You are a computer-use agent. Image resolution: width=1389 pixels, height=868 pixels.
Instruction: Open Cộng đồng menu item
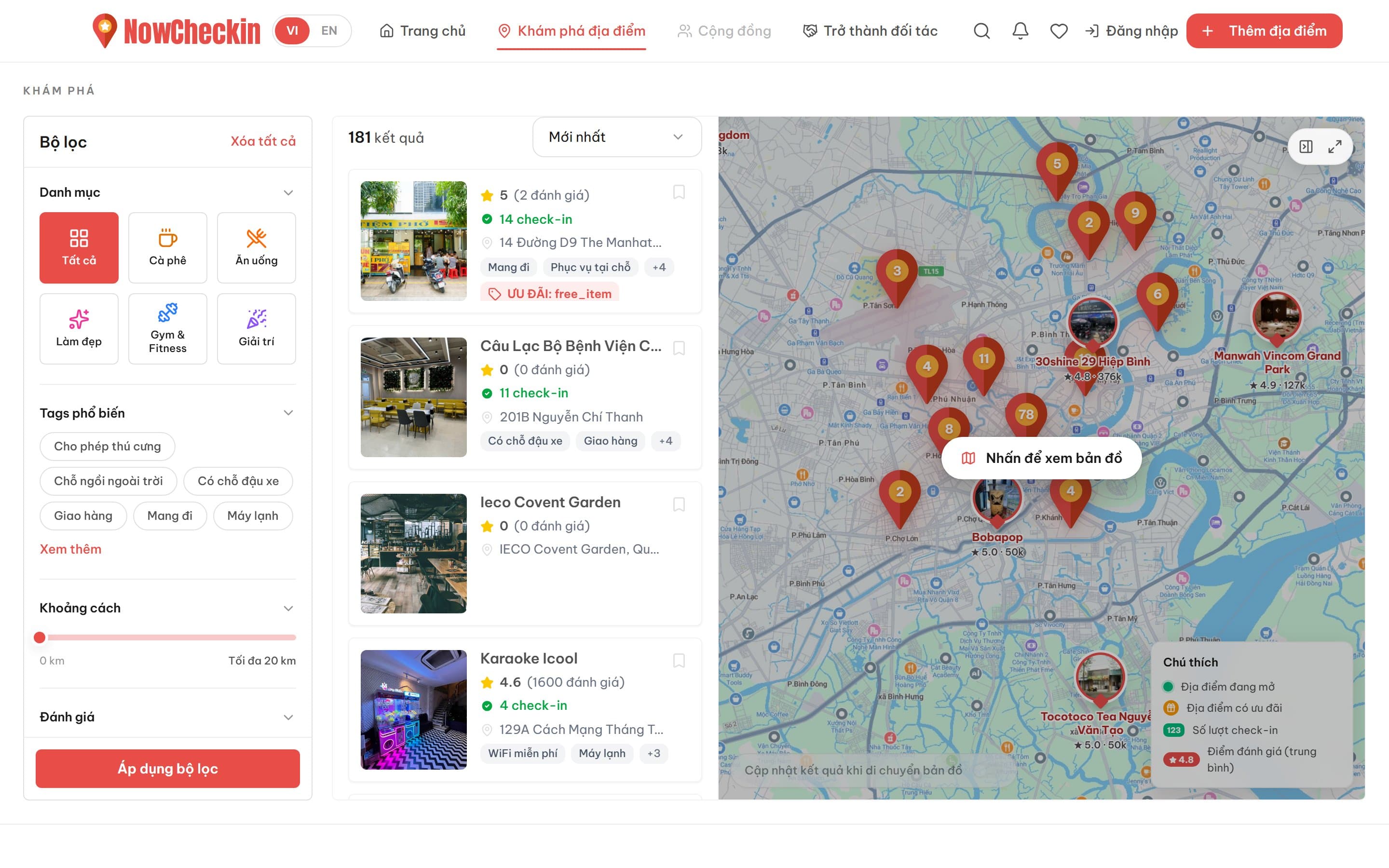click(724, 31)
